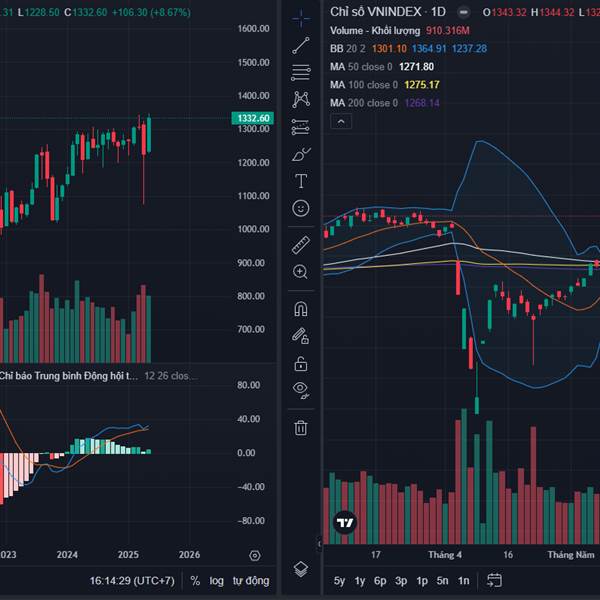Toggle percent scale on left chart
Viewport: 600px width, 600px height.
pyautogui.click(x=195, y=581)
